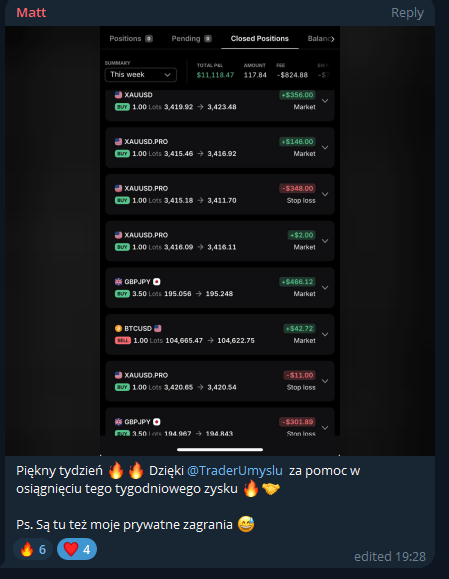Click the BUY badge on the -$11.00 trade
449x579 pixels.
coord(122,387)
